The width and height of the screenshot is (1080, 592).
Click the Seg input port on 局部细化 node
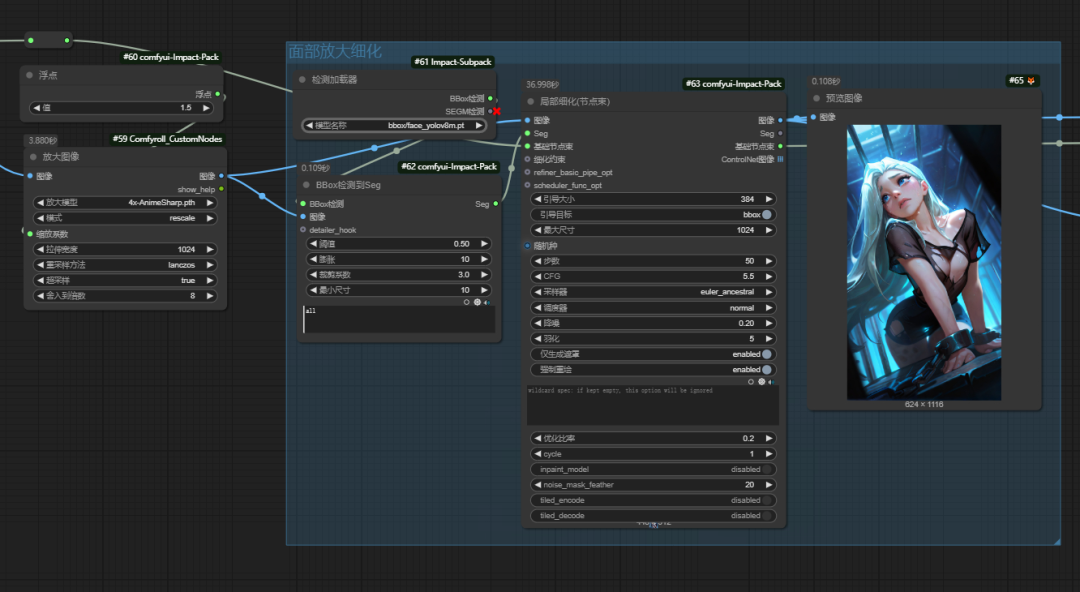coord(528,134)
